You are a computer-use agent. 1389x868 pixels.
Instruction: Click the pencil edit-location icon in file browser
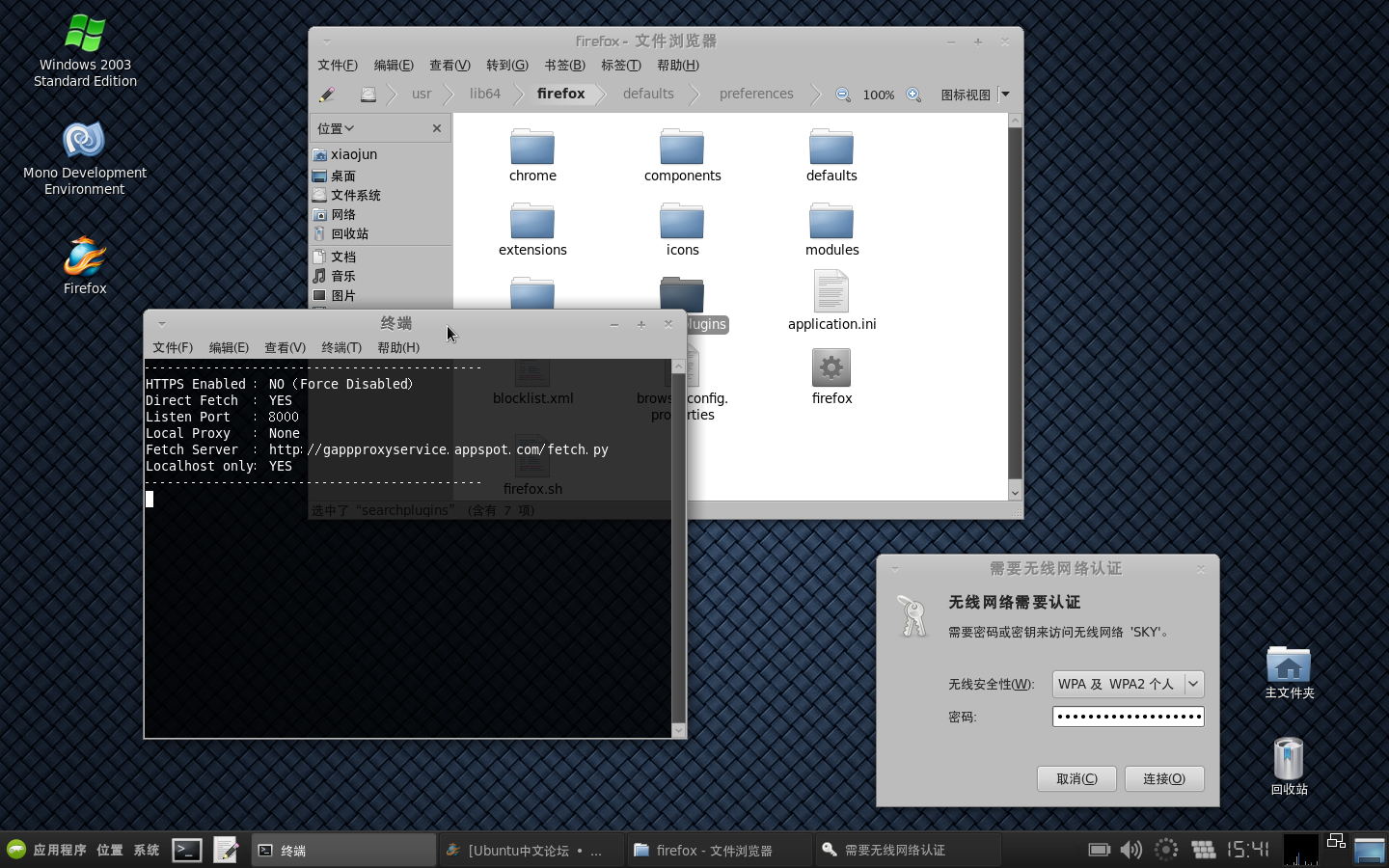(327, 95)
